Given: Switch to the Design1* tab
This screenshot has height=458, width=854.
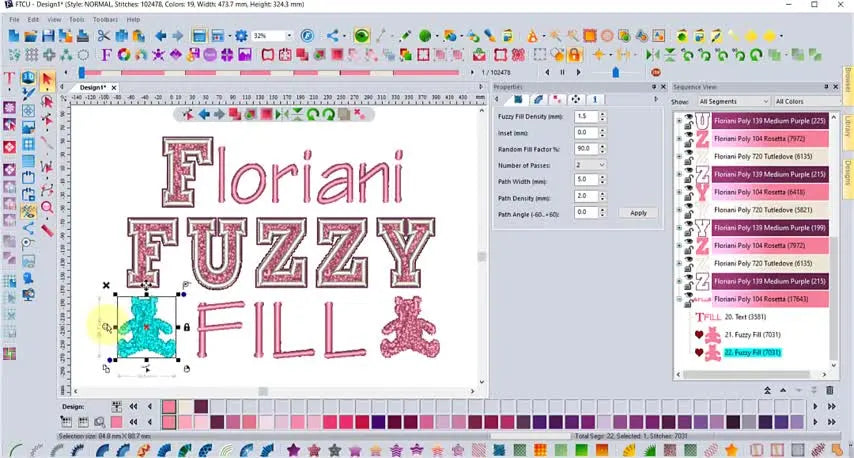Looking at the screenshot, I should point(93,88).
